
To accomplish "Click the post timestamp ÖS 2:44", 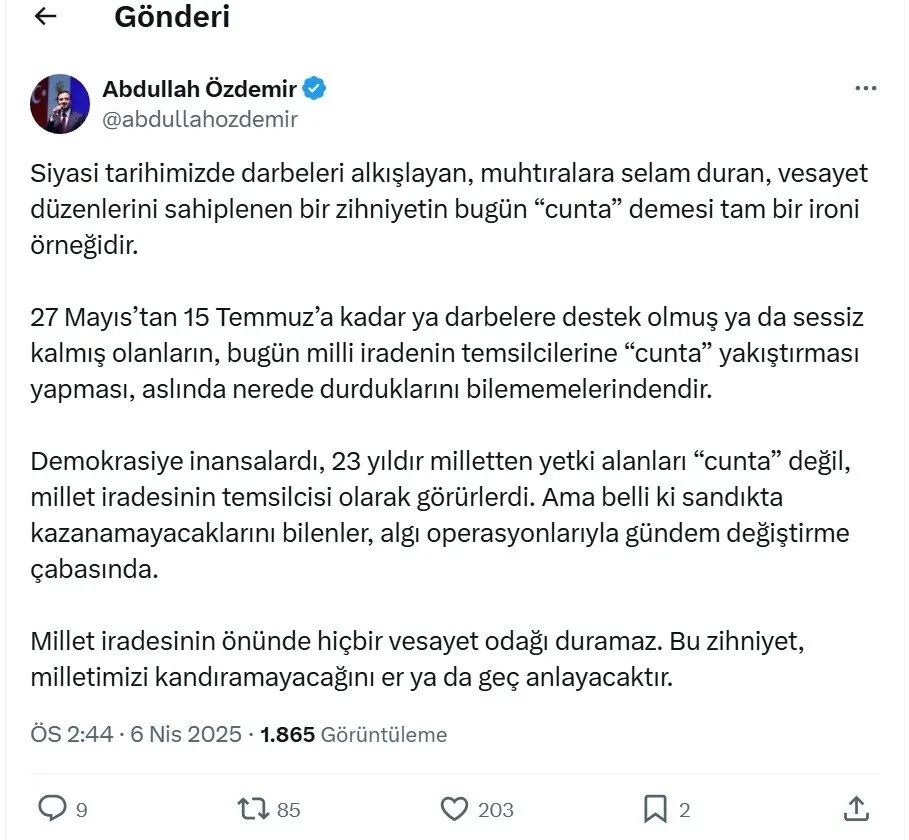I will (x=70, y=734).
